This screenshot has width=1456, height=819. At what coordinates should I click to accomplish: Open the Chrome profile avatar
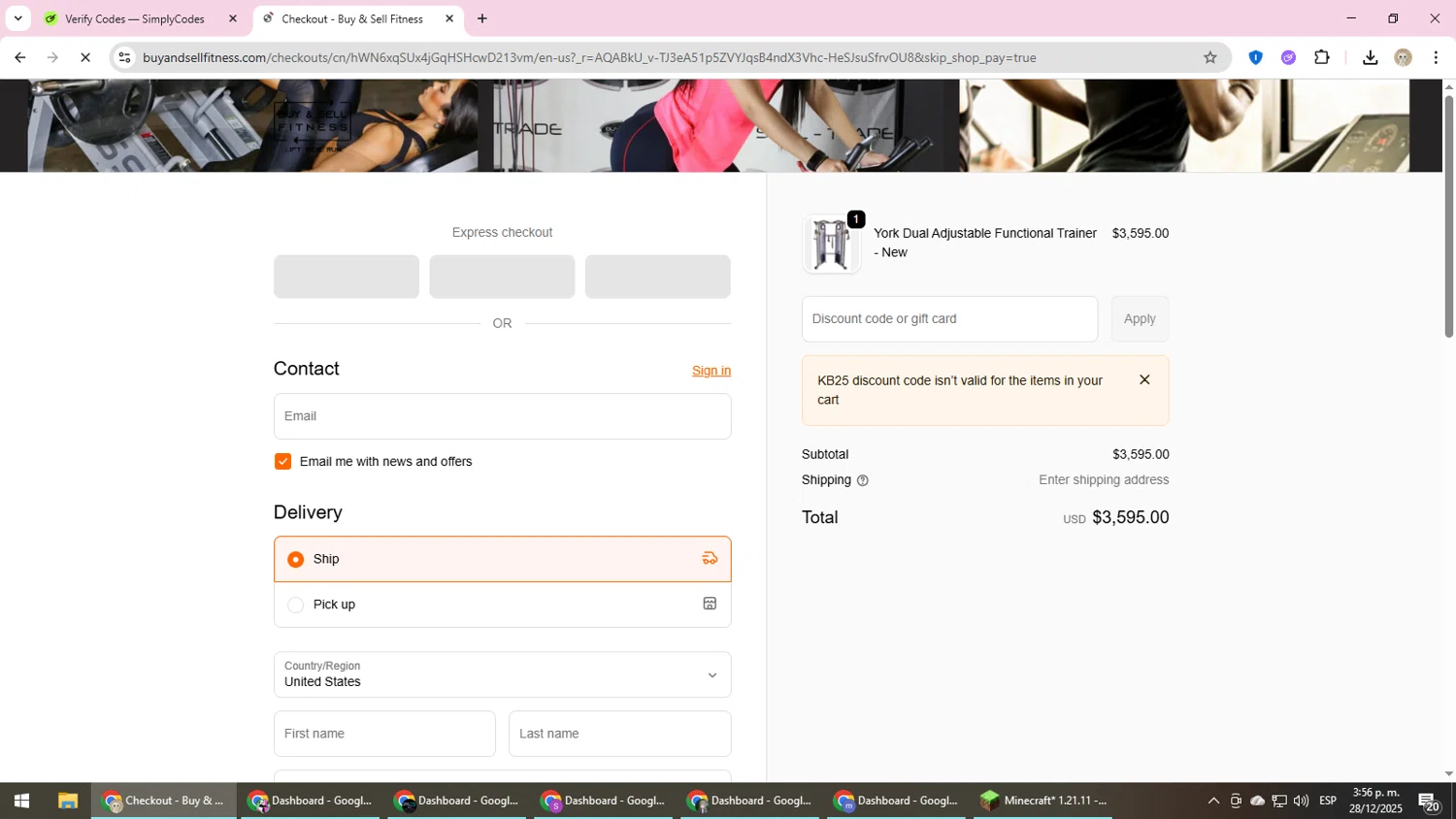pyautogui.click(x=1403, y=57)
